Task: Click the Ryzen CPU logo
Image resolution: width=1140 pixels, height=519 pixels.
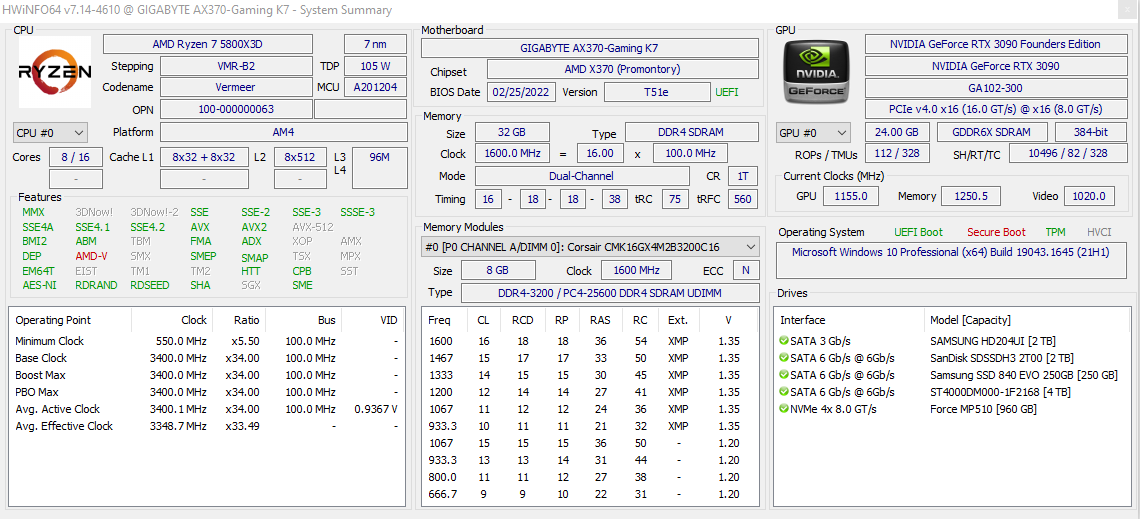Action: (55, 72)
